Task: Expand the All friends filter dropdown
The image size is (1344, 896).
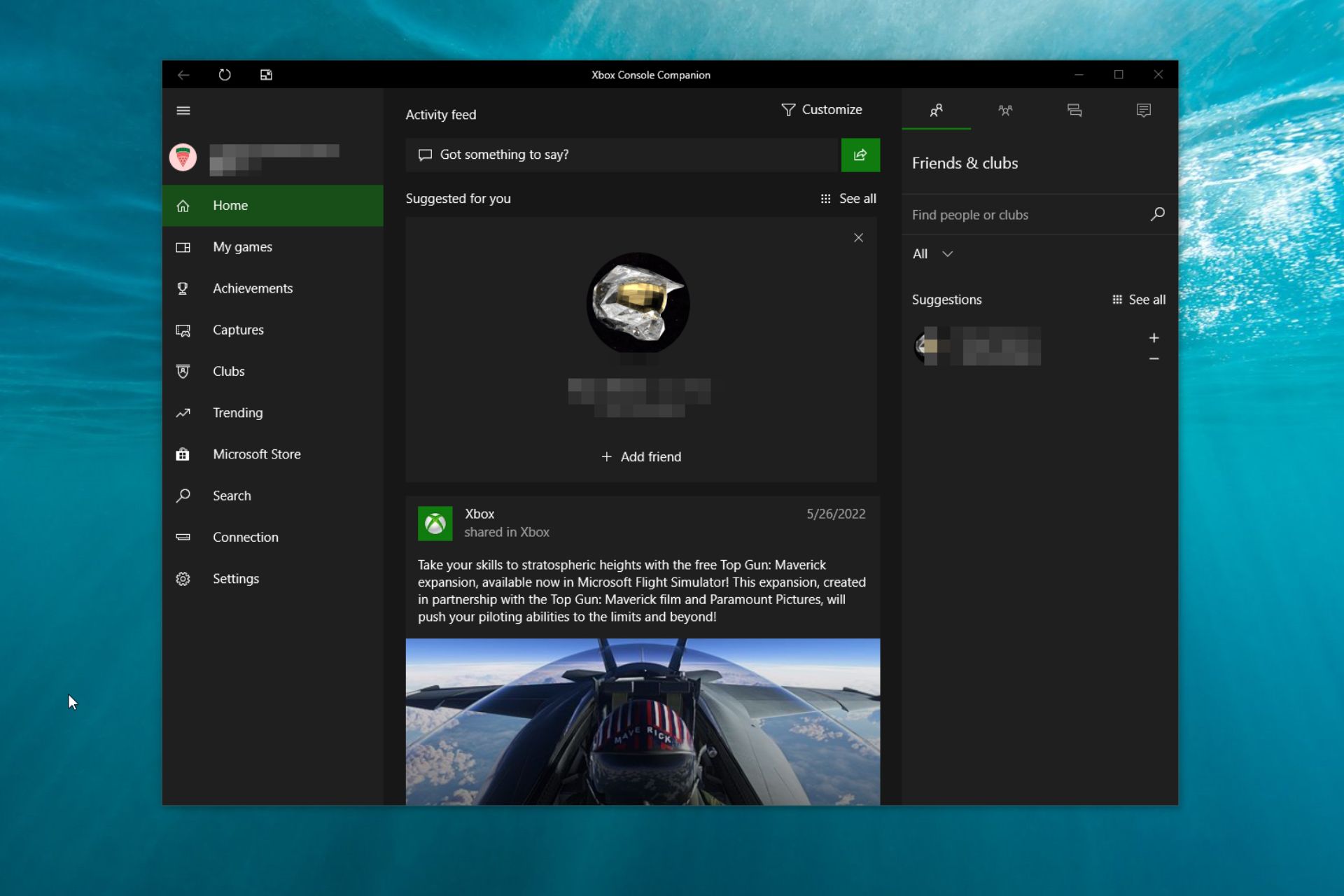Action: (930, 253)
